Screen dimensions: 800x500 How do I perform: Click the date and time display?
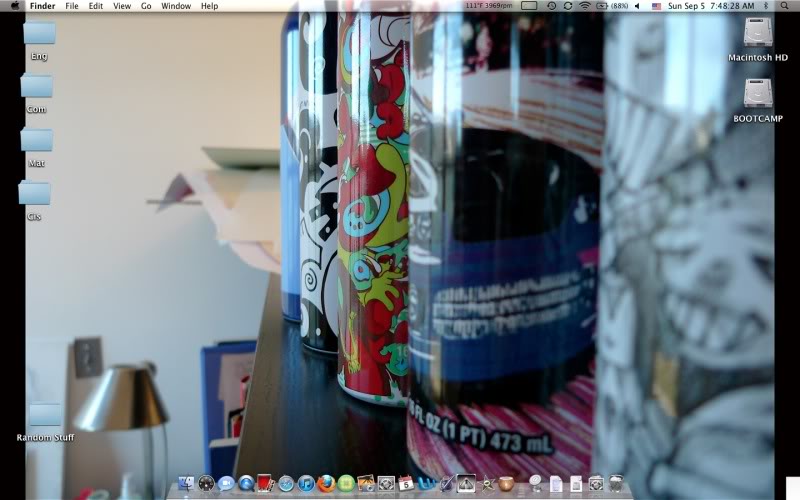711,6
